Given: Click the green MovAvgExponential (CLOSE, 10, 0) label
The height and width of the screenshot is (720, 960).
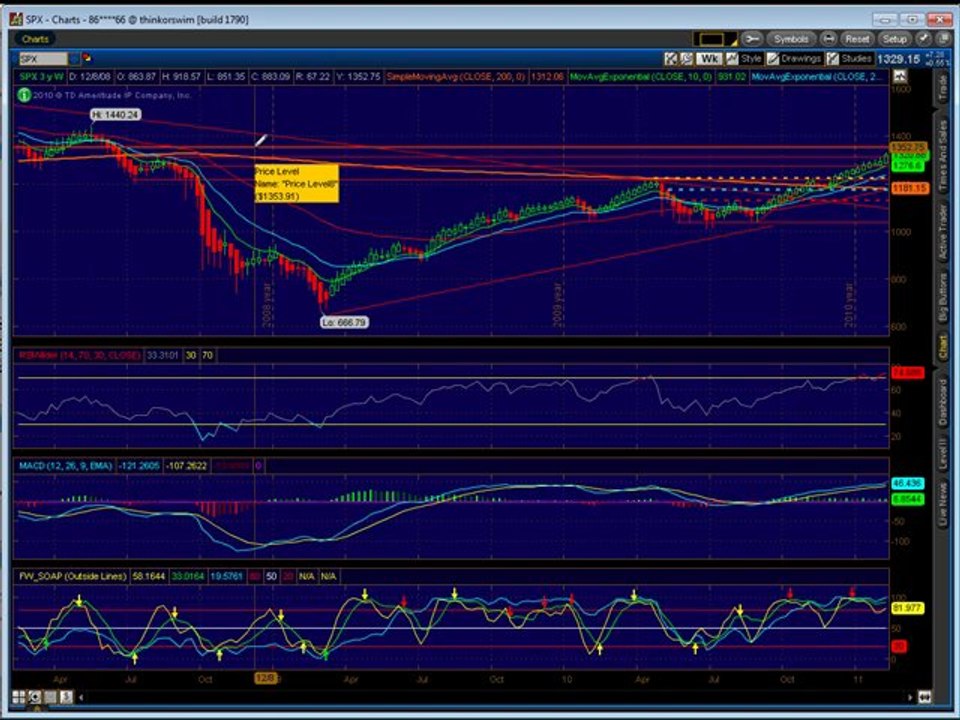Looking at the screenshot, I should tap(640, 77).
